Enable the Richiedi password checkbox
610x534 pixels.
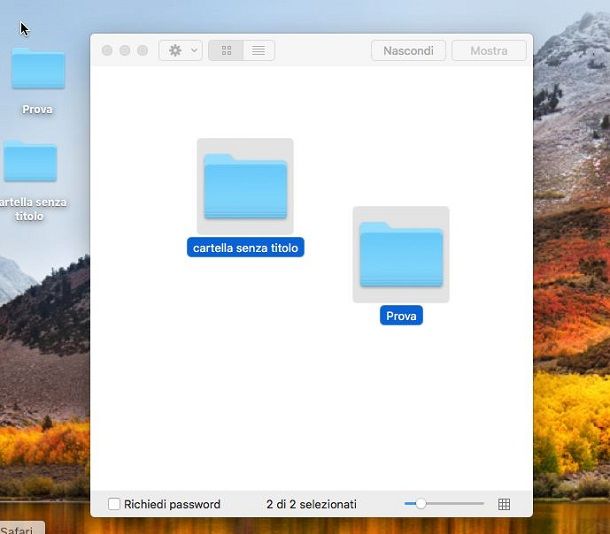[x=114, y=504]
